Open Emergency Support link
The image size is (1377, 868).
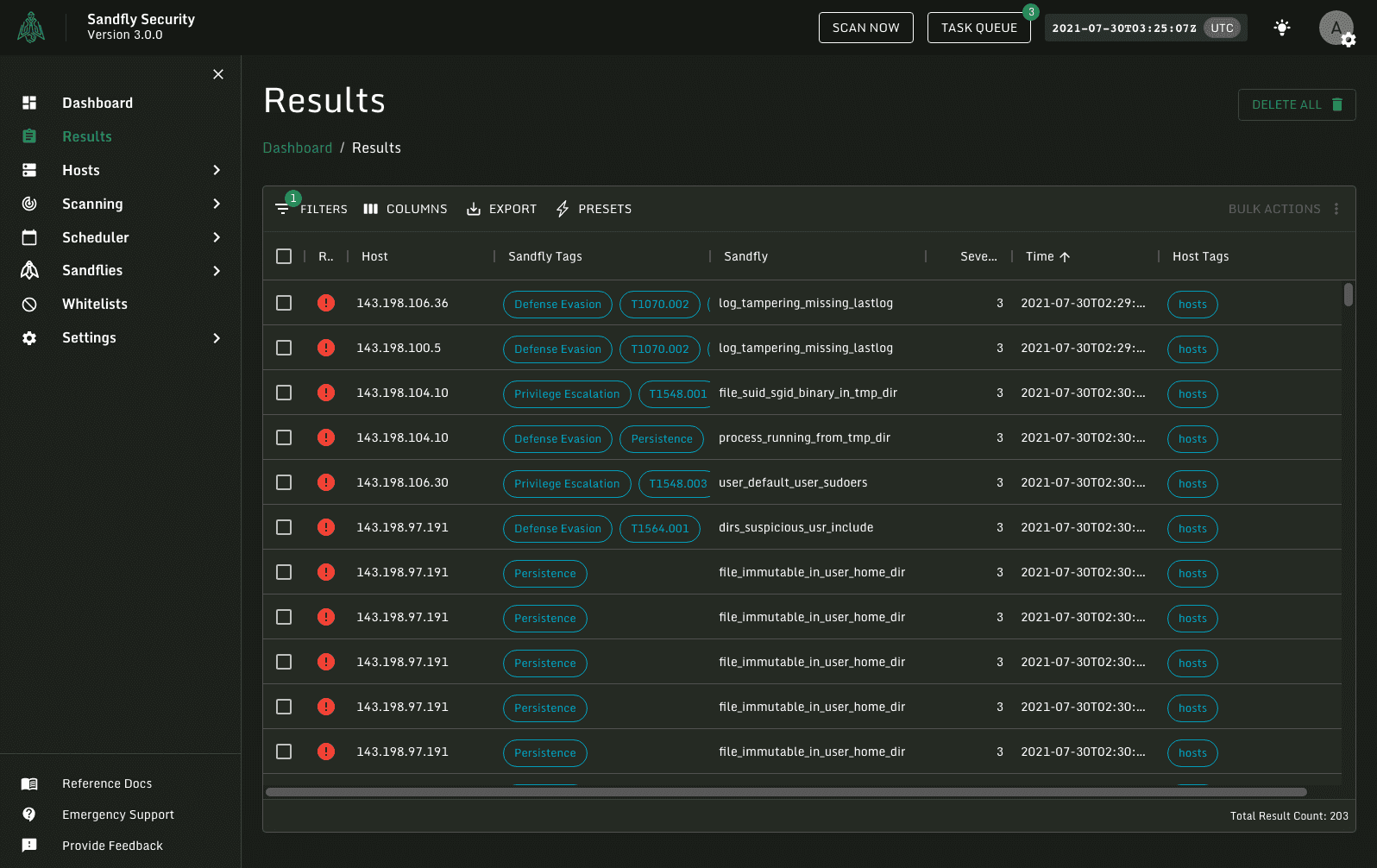(118, 815)
